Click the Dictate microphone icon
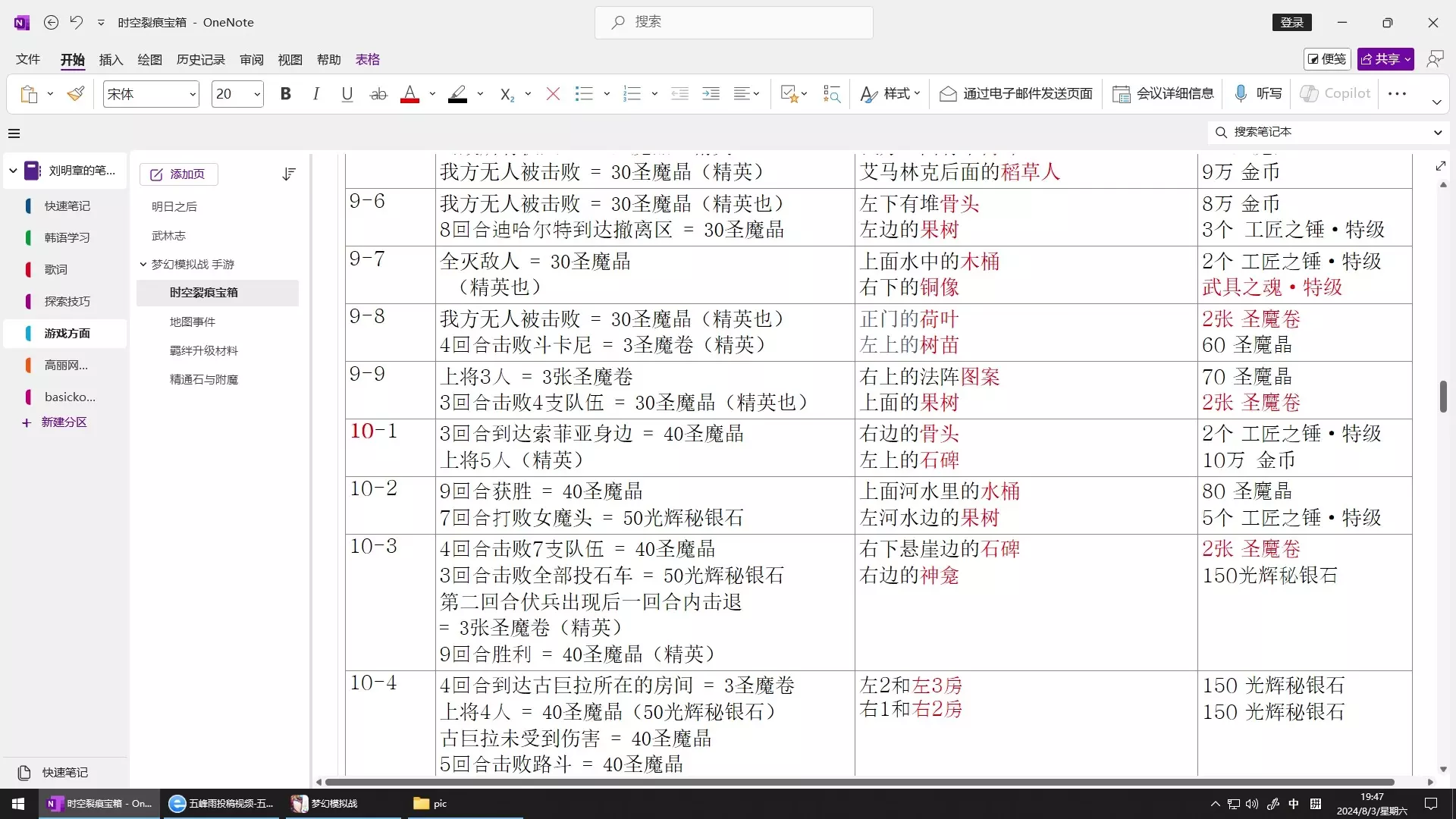Screen dimensions: 1456x819 (1241, 93)
